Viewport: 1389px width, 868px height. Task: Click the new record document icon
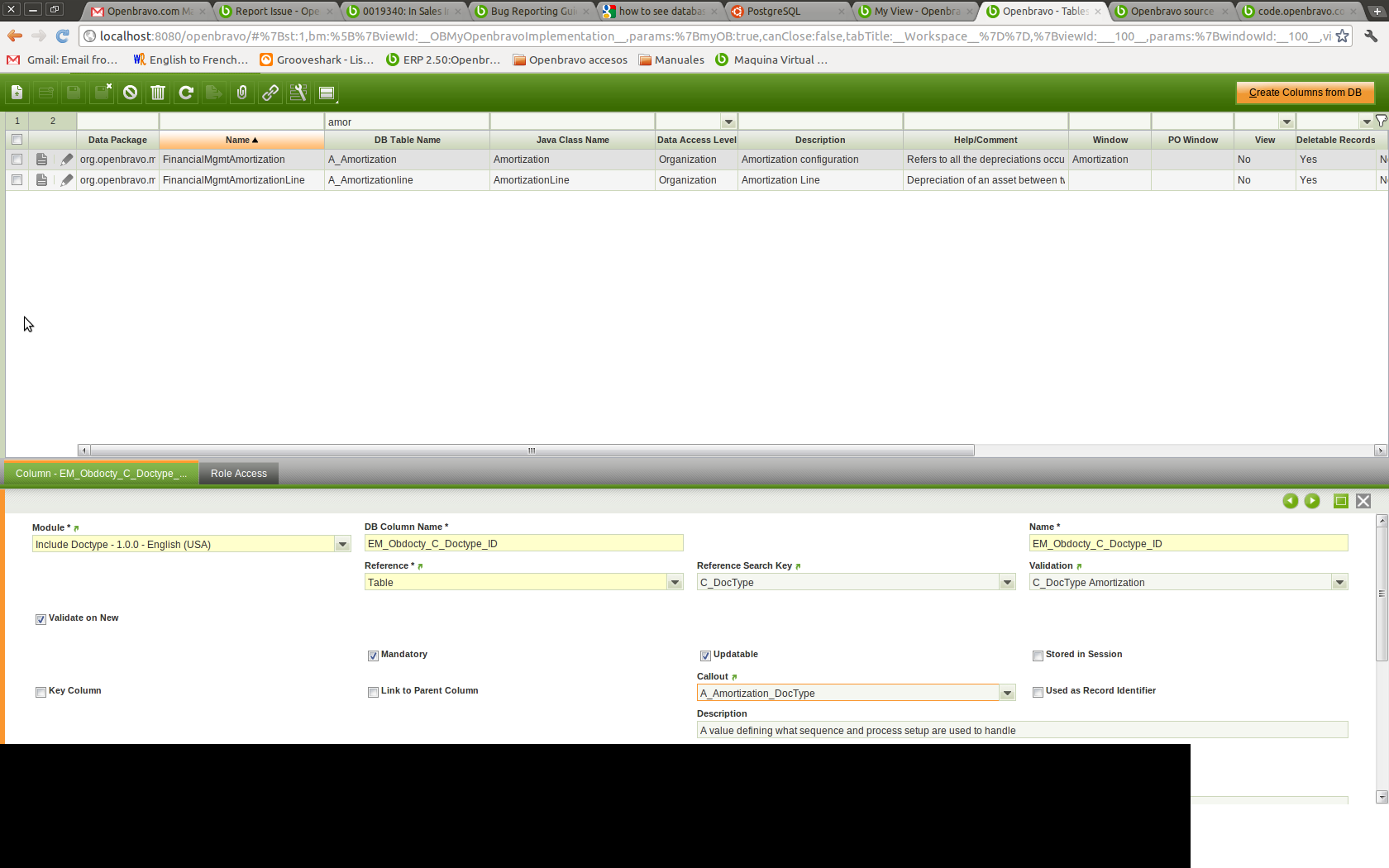point(17,93)
